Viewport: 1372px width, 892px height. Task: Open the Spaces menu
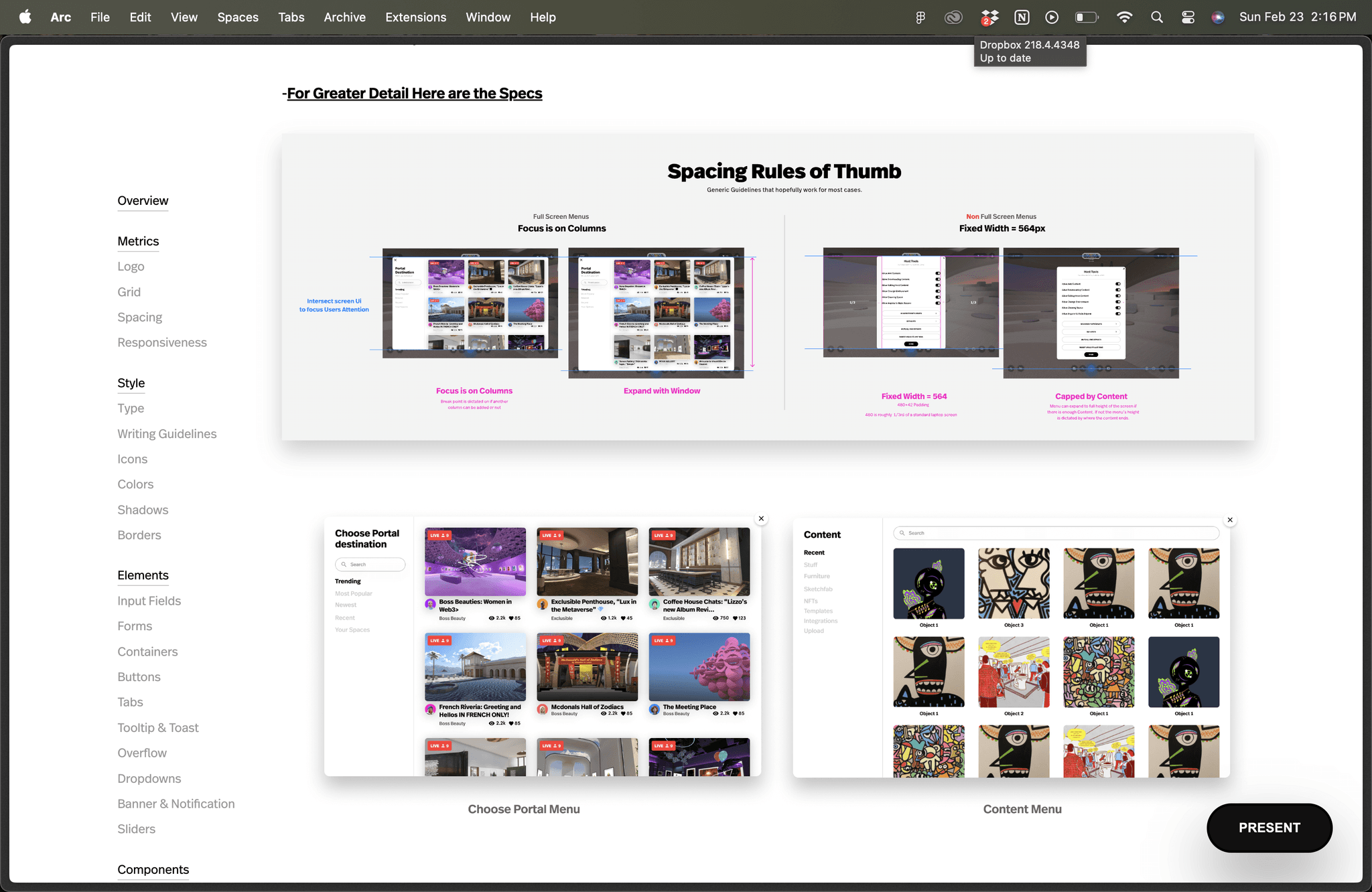(238, 17)
